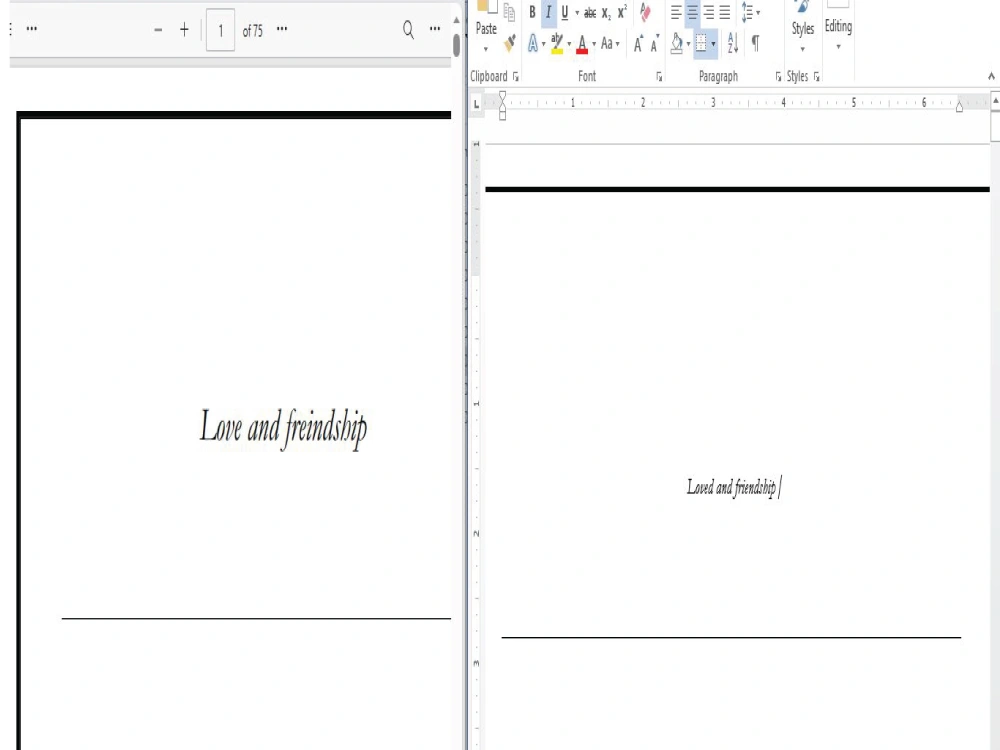Open the Underline style dropdown arrow

577,13
